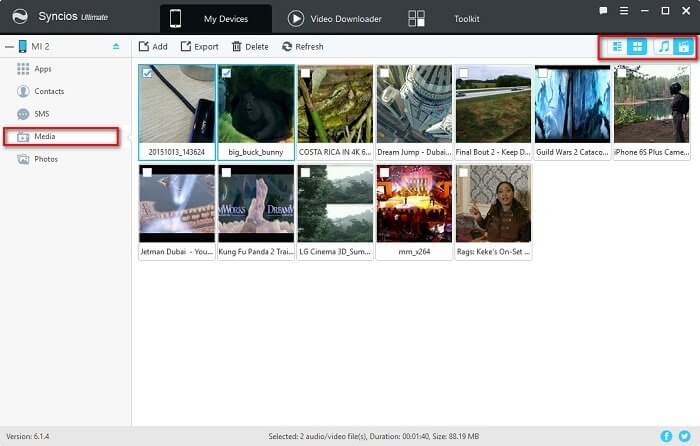Viewport: 700px width, 446px height.
Task: Check the Kung Fu Panda 2 checkbox
Action: click(x=226, y=172)
